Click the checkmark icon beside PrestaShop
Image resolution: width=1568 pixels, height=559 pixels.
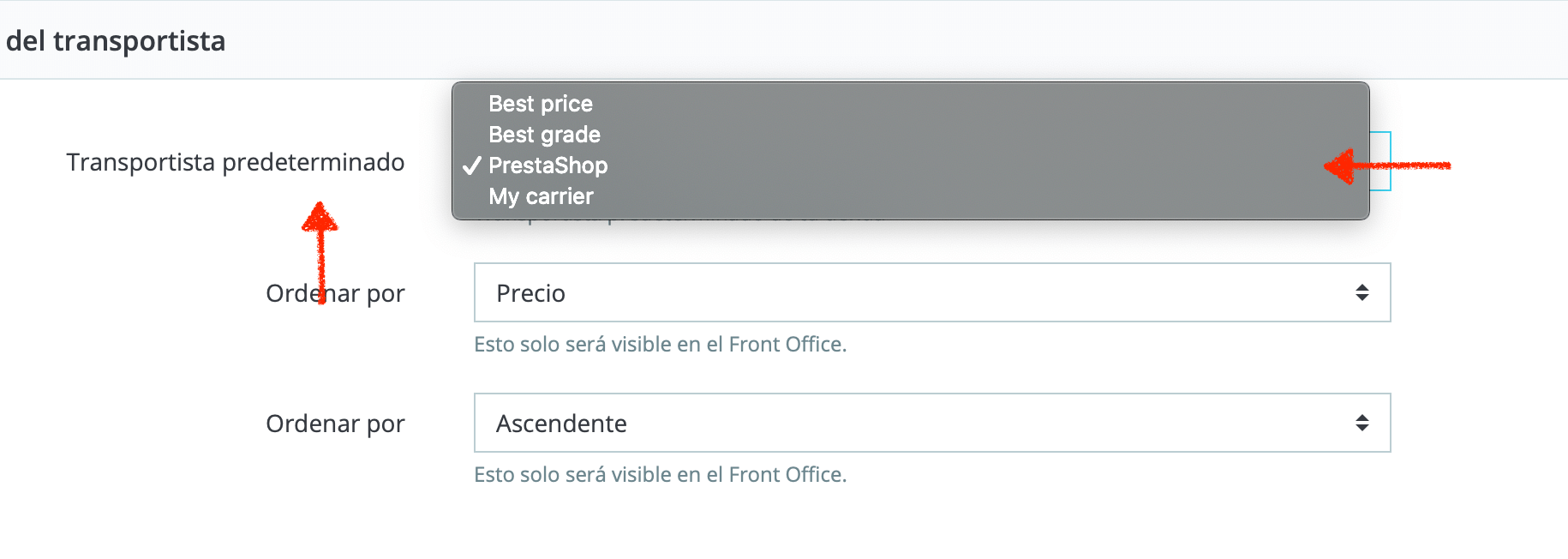pos(471,165)
